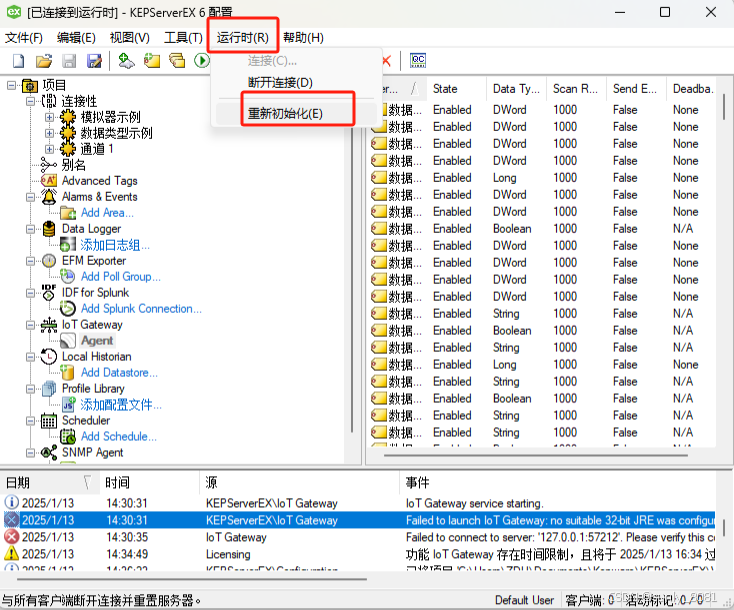Screen dimensions: 734x610
Task: Click the Add Schedule... link
Action: coord(119,436)
